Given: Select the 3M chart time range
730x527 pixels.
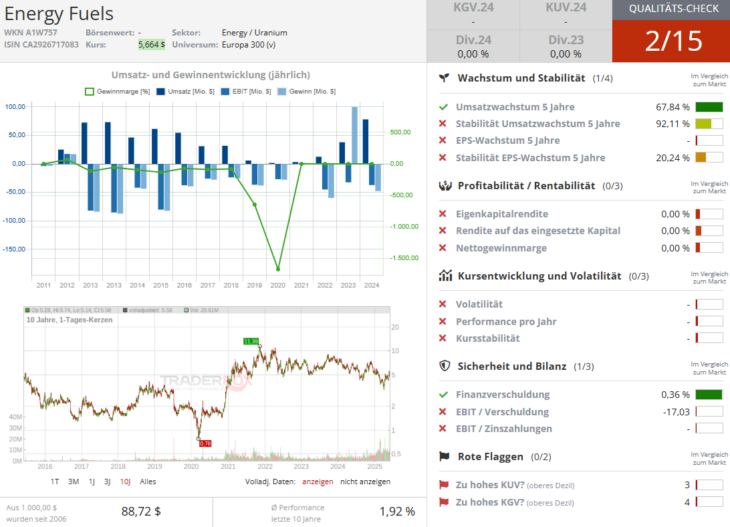Looking at the screenshot, I should click(74, 481).
